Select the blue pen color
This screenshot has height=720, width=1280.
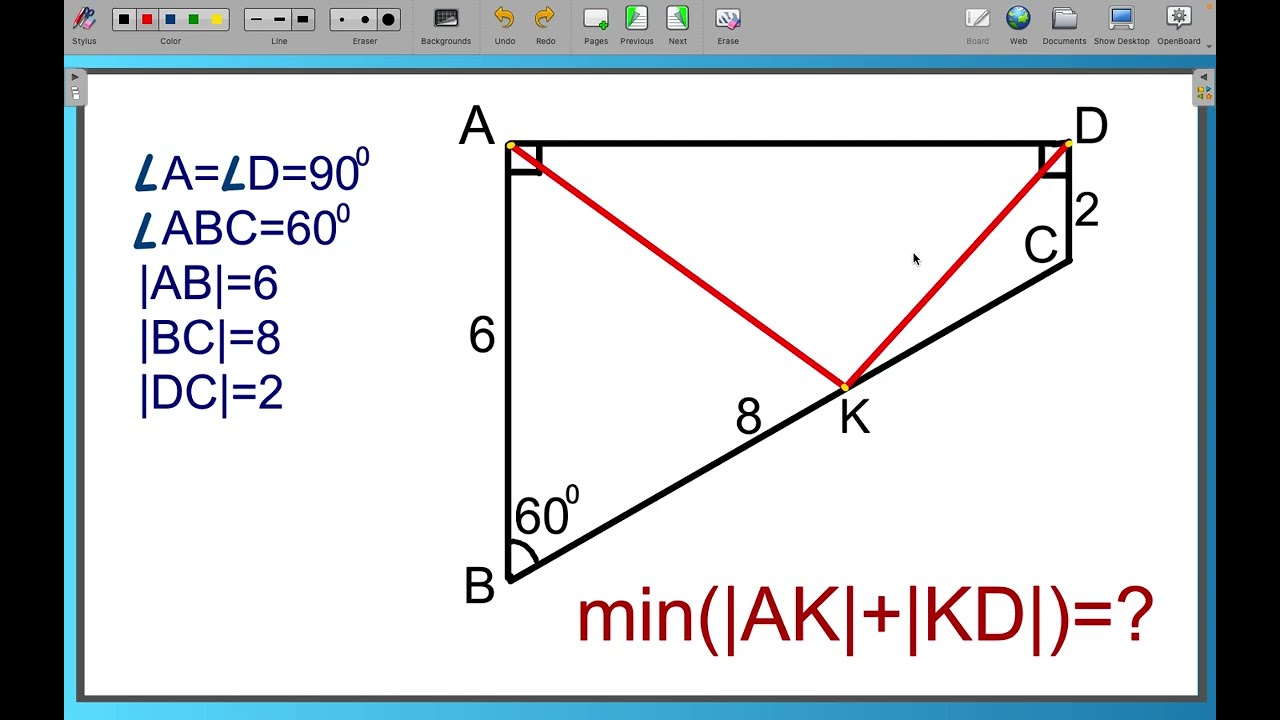(170, 19)
